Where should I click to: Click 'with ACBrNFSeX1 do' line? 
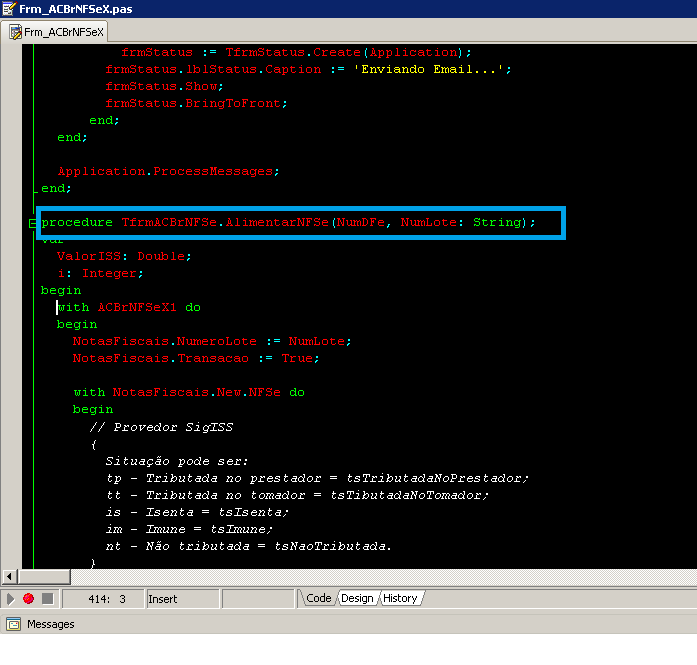pyautogui.click(x=129, y=308)
